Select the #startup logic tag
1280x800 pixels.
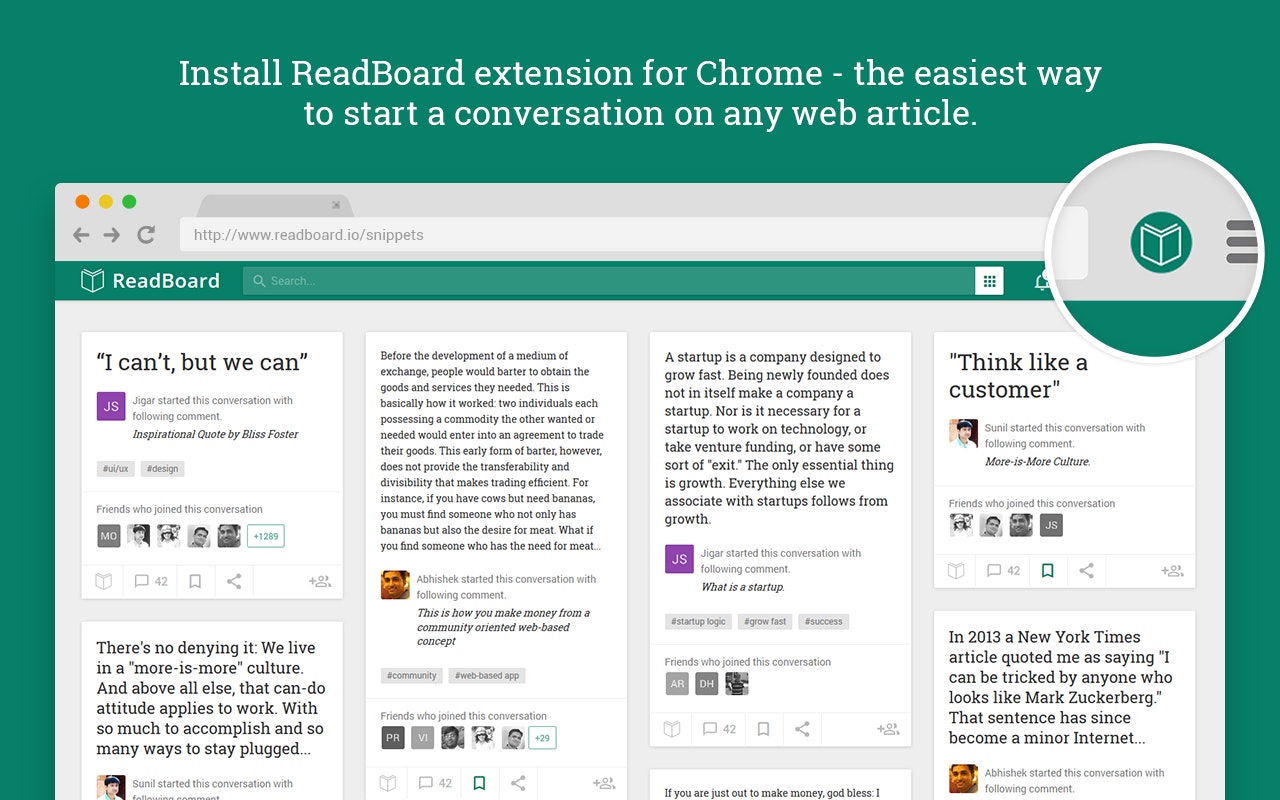click(x=699, y=622)
